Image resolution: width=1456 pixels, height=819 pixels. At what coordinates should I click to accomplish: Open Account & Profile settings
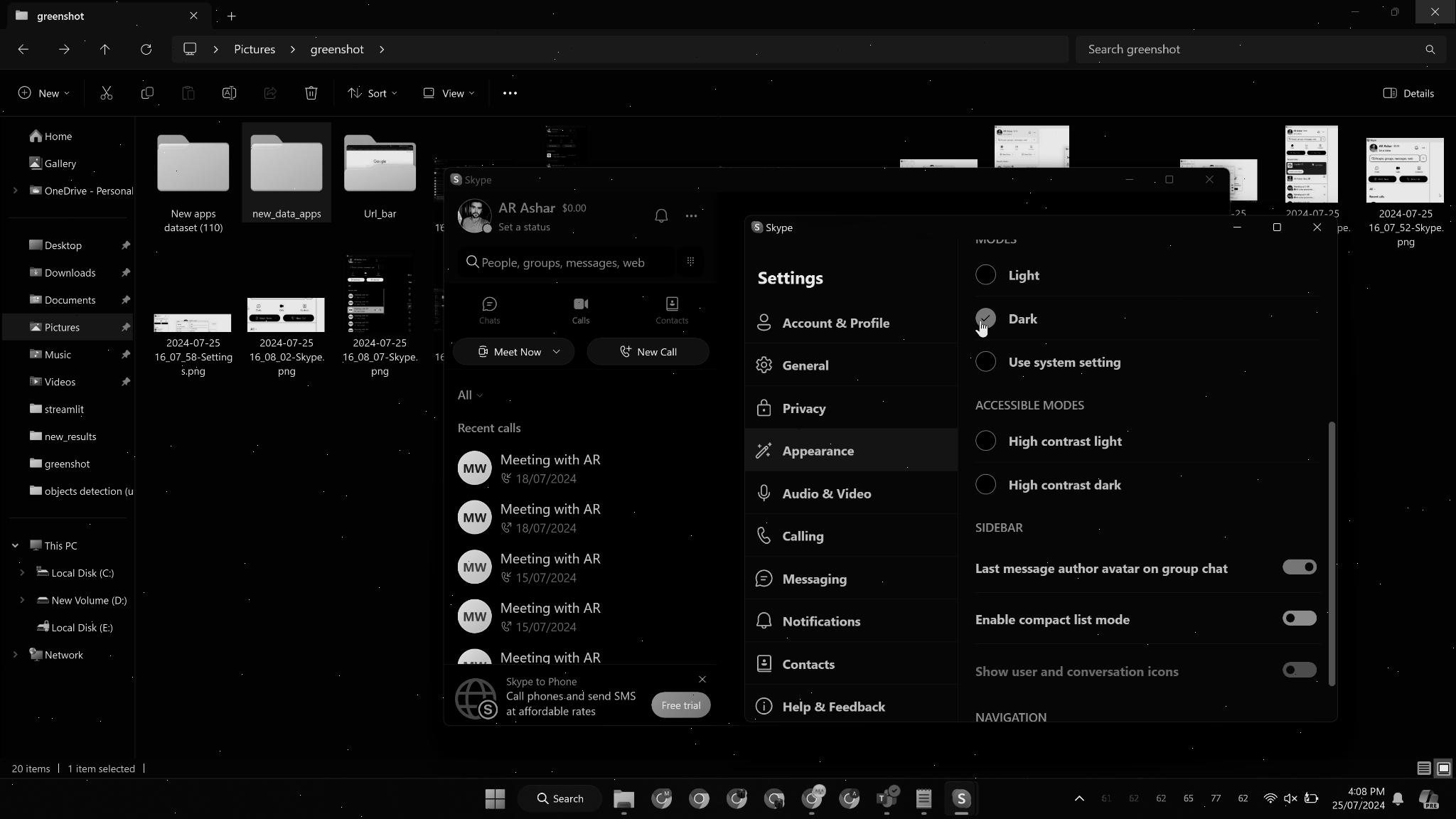click(851, 323)
